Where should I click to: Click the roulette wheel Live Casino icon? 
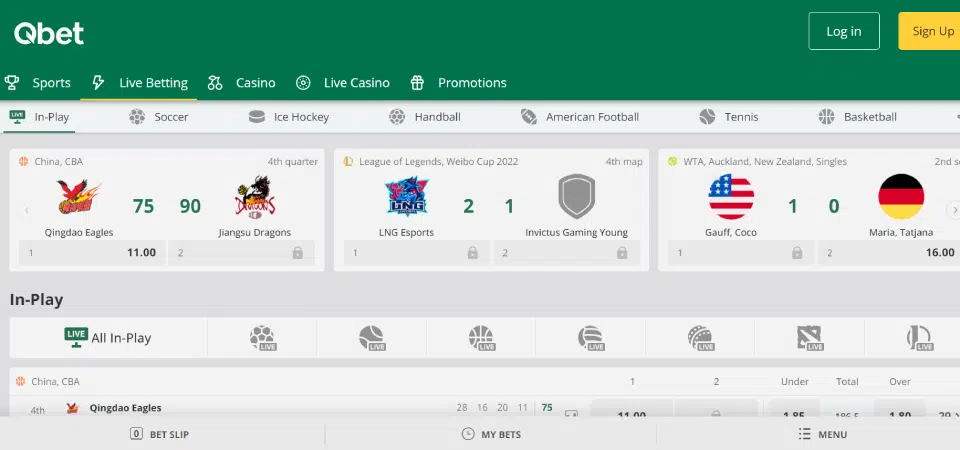click(x=303, y=83)
